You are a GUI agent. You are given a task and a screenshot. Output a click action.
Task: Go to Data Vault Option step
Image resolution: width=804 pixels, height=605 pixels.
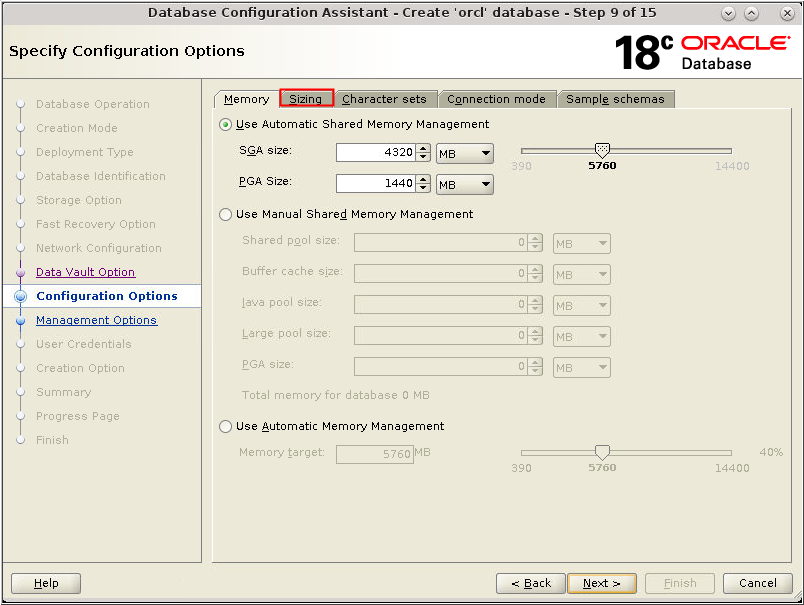[x=86, y=272]
